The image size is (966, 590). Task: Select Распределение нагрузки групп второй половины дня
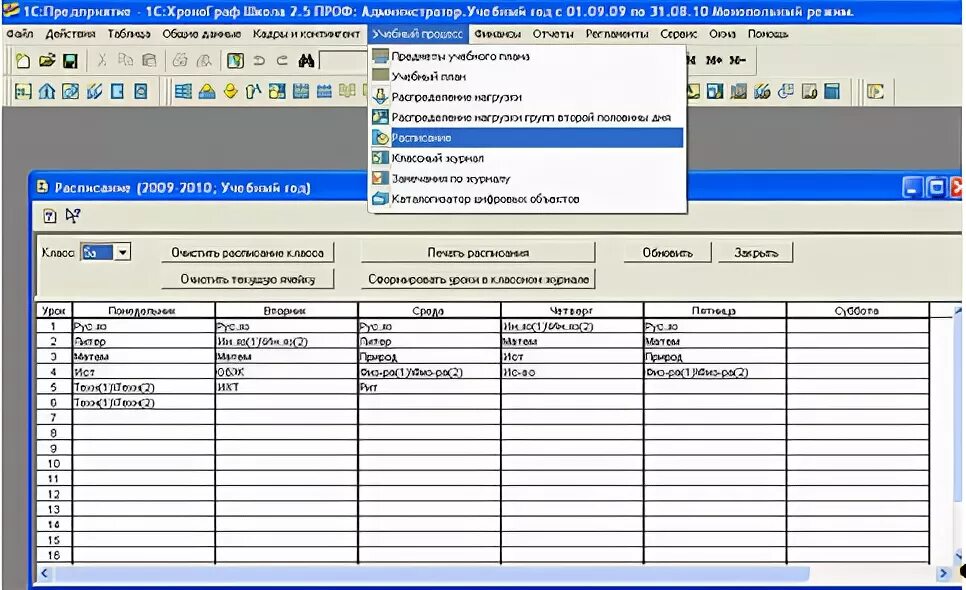pyautogui.click(x=527, y=117)
